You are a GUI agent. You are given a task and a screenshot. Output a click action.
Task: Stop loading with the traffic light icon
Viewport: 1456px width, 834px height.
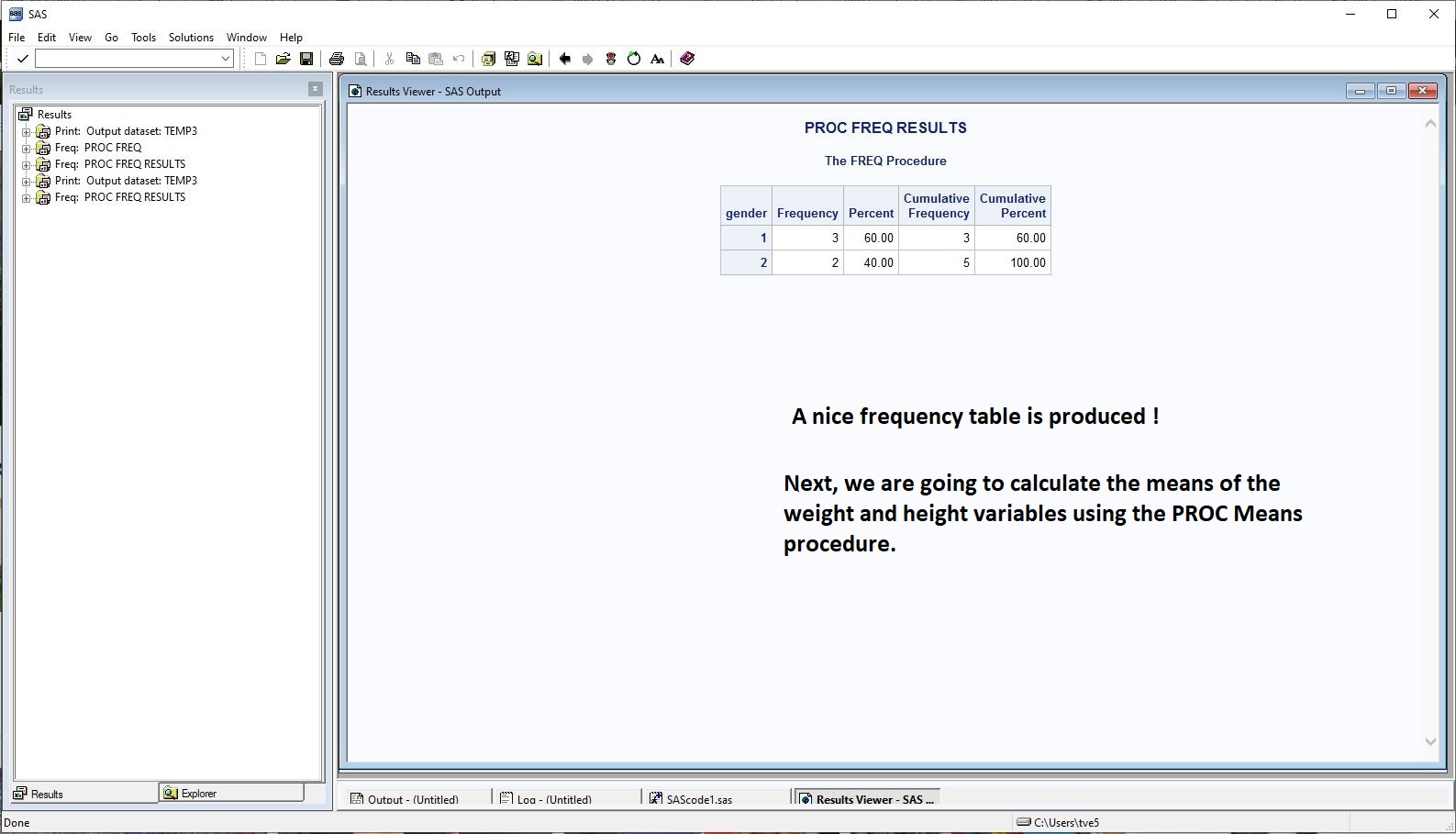611,59
